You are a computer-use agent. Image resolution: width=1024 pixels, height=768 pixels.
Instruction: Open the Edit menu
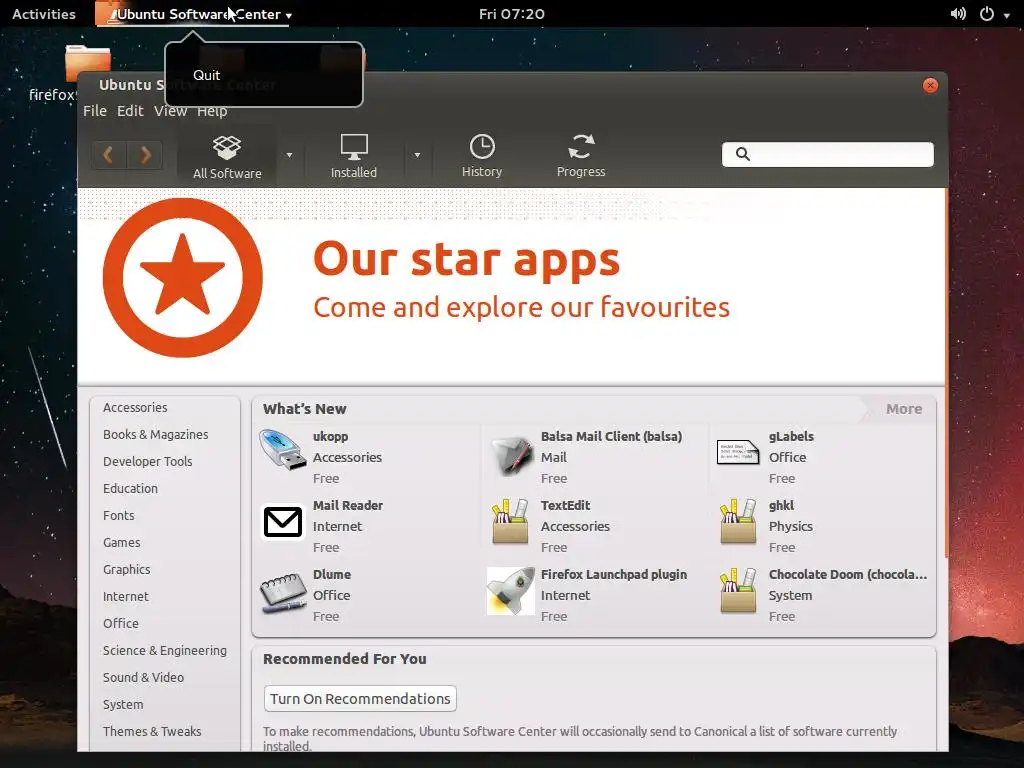pos(130,110)
